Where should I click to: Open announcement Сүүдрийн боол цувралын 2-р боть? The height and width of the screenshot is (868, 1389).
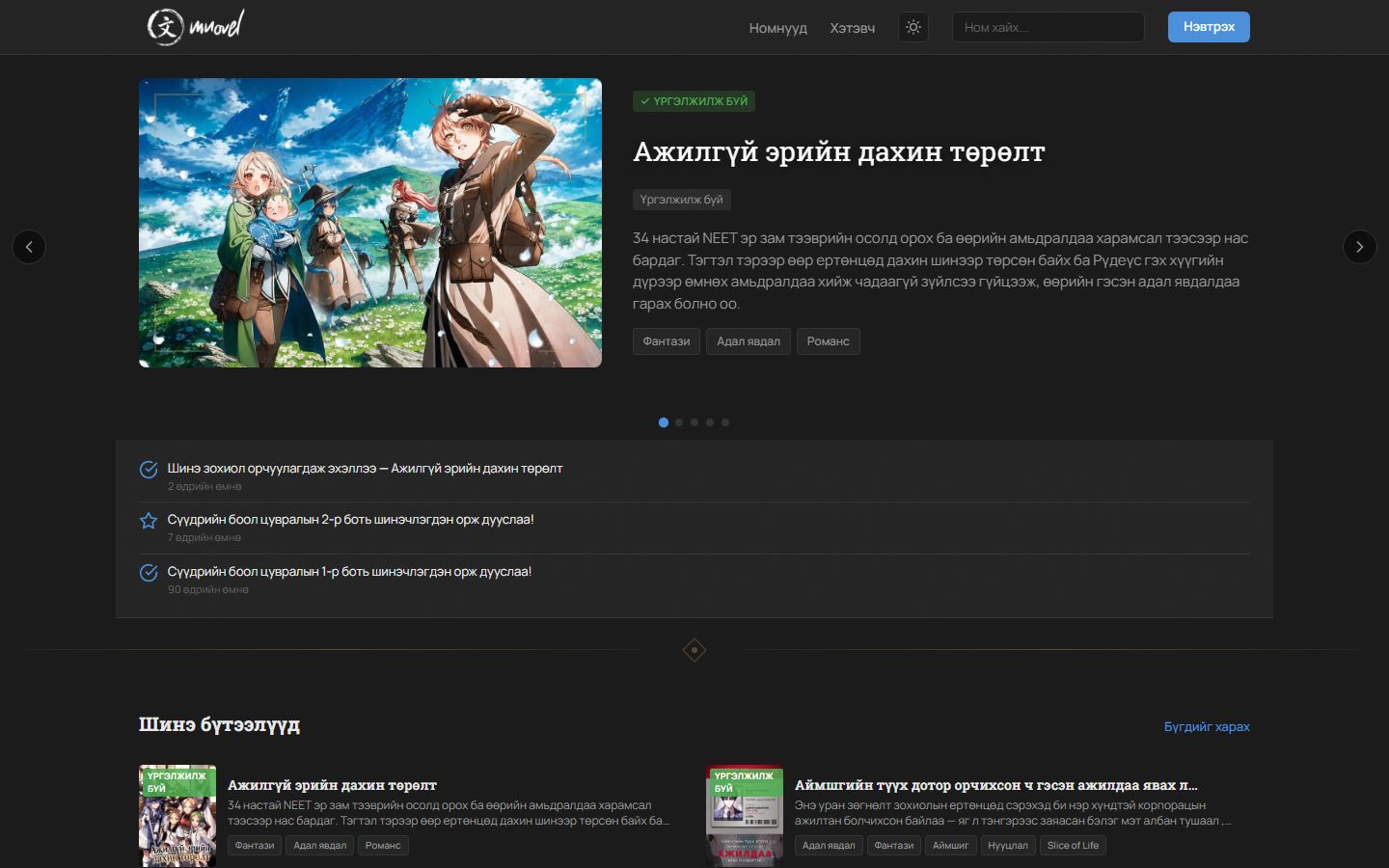(350, 520)
